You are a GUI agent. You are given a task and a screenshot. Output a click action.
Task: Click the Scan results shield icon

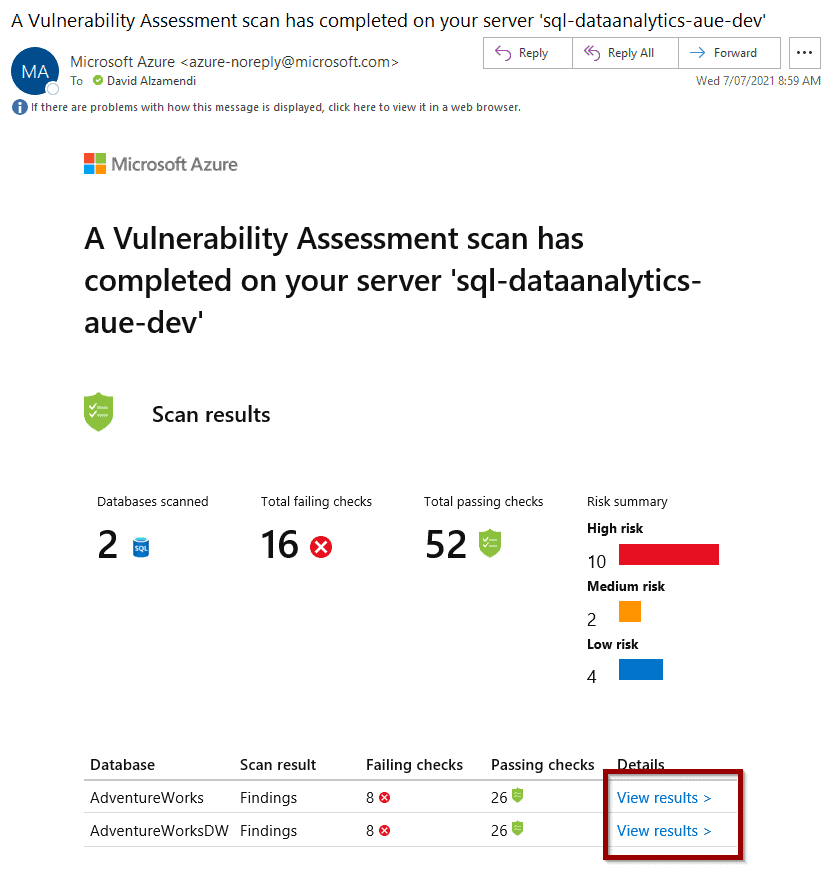pyautogui.click(x=98, y=412)
